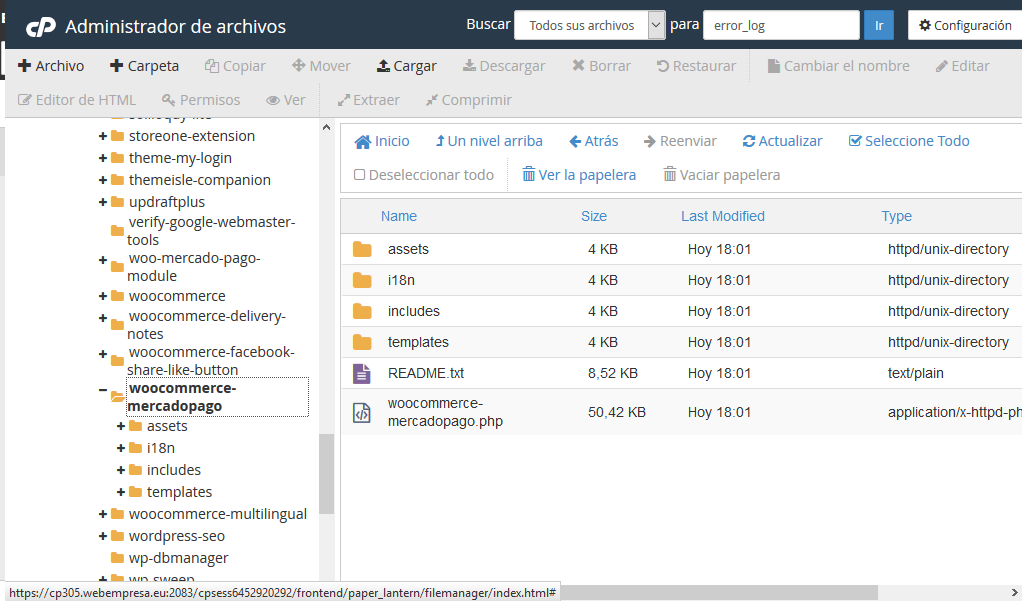Click the horizontal scrollbar right arrow
Screen dimensions: 1022x601
click(x=1014, y=593)
